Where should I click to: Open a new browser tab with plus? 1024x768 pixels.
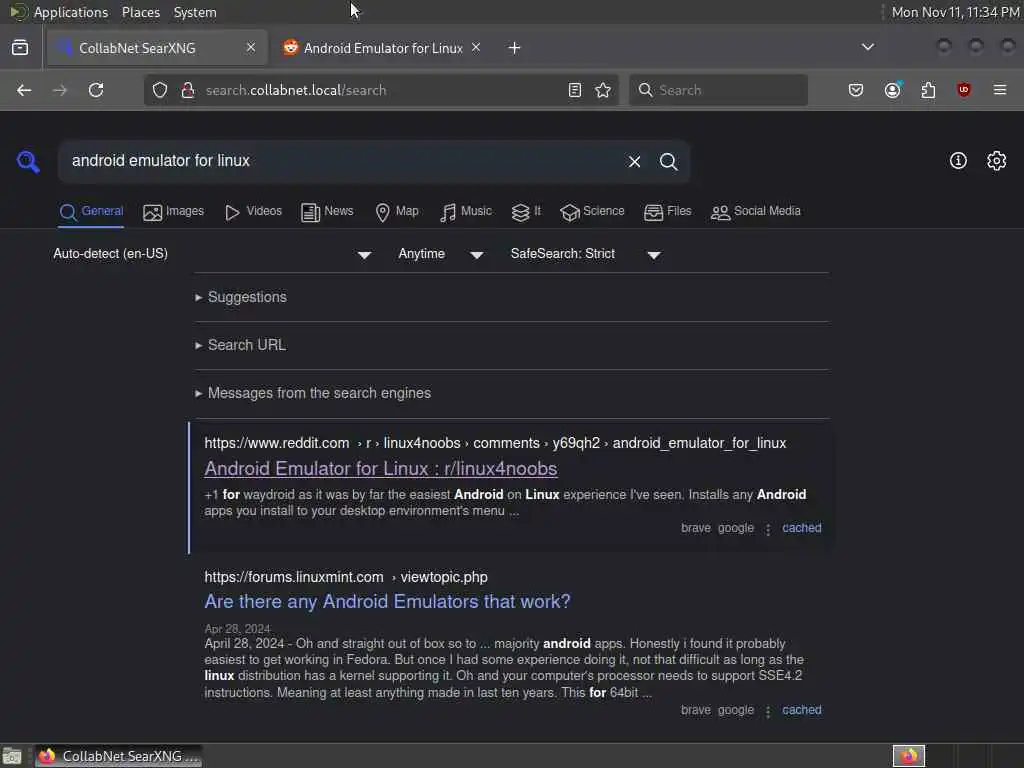[515, 48]
